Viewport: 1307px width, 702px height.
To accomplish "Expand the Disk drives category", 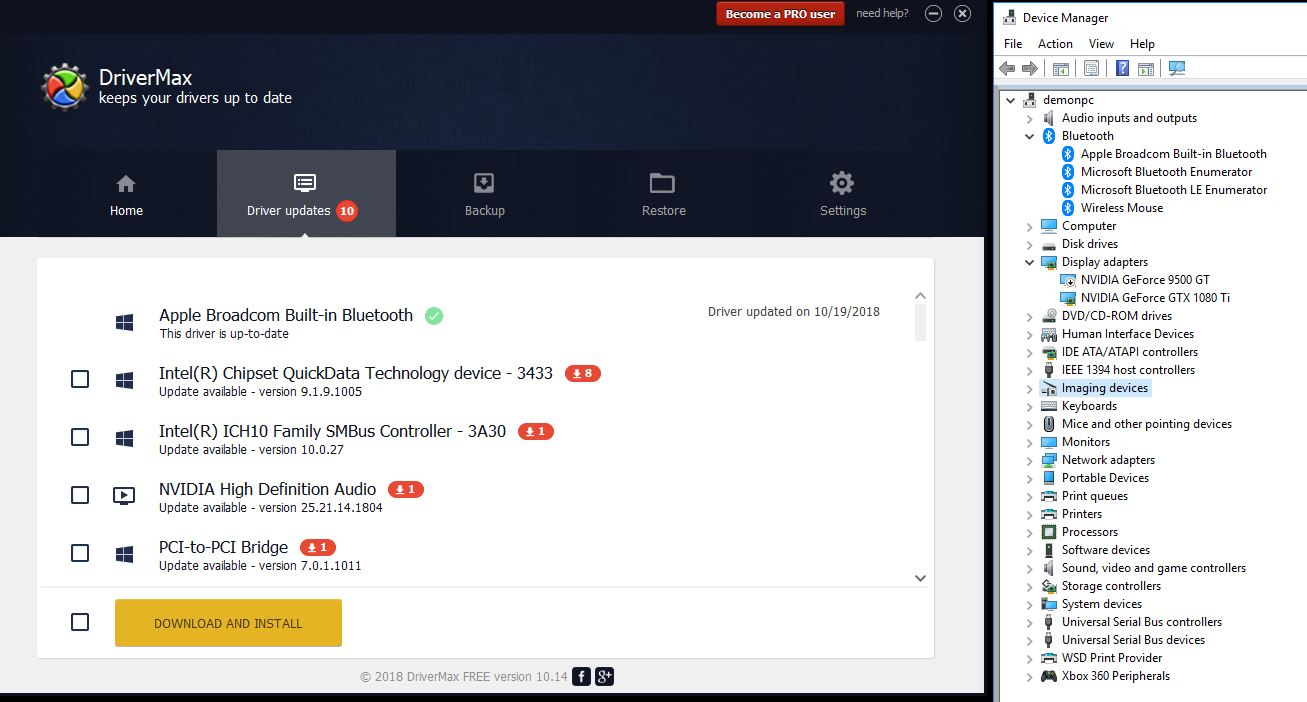I will tap(1029, 244).
